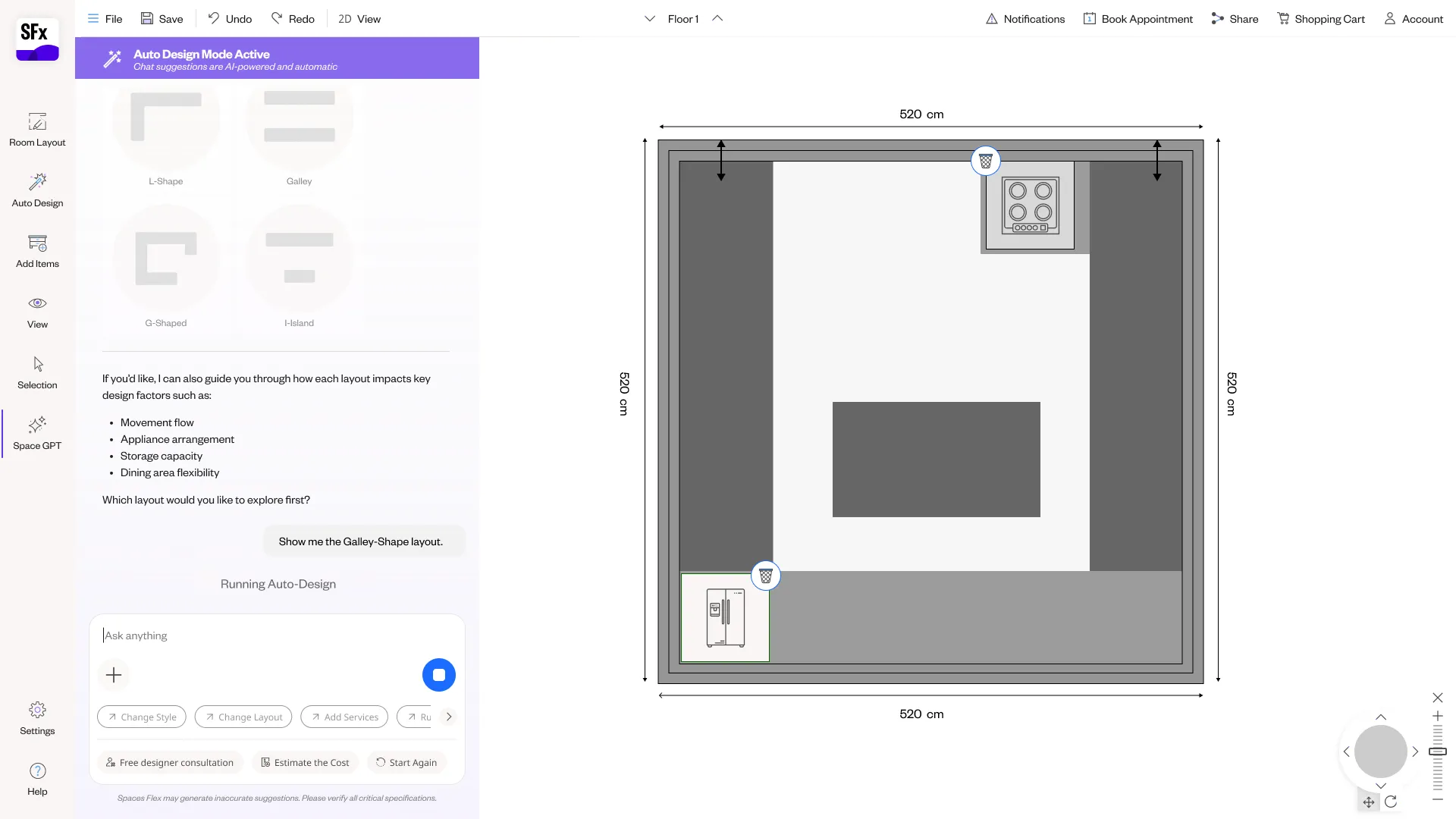The image size is (1456, 819).
Task: Open Space GPT in the sidebar
Action: (37, 433)
